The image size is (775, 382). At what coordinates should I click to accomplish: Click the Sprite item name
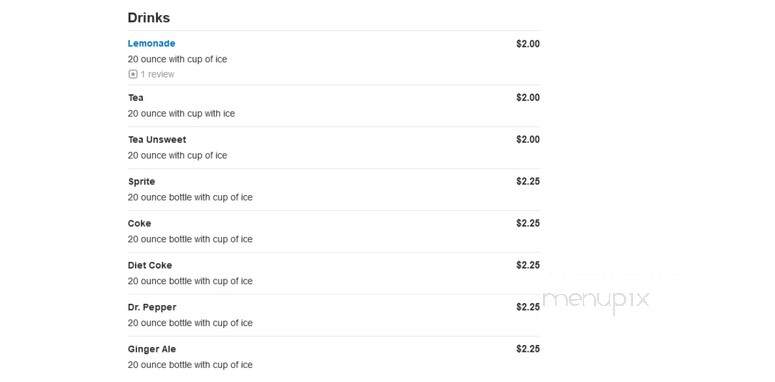141,181
